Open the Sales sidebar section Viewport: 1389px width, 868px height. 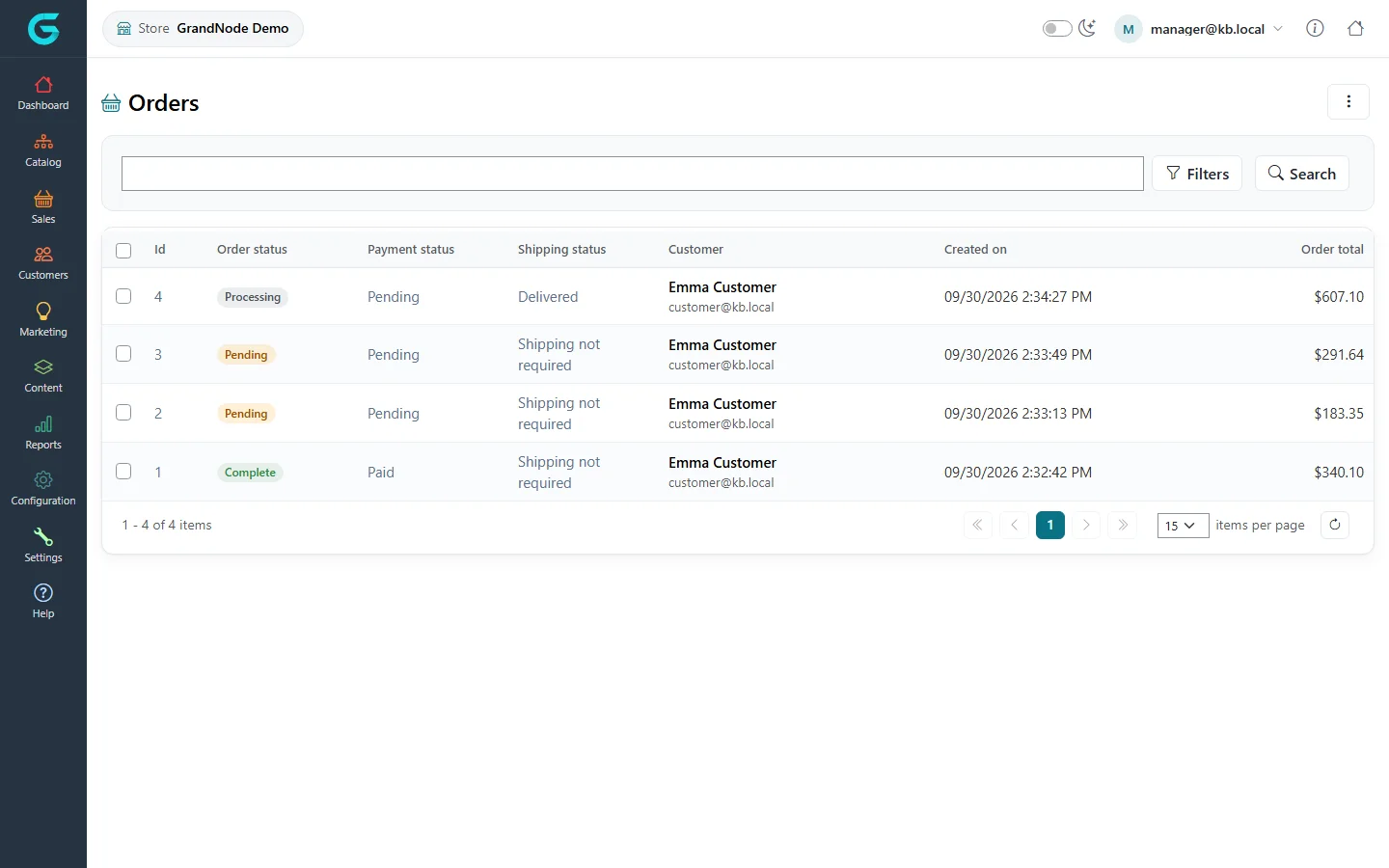[x=43, y=207]
